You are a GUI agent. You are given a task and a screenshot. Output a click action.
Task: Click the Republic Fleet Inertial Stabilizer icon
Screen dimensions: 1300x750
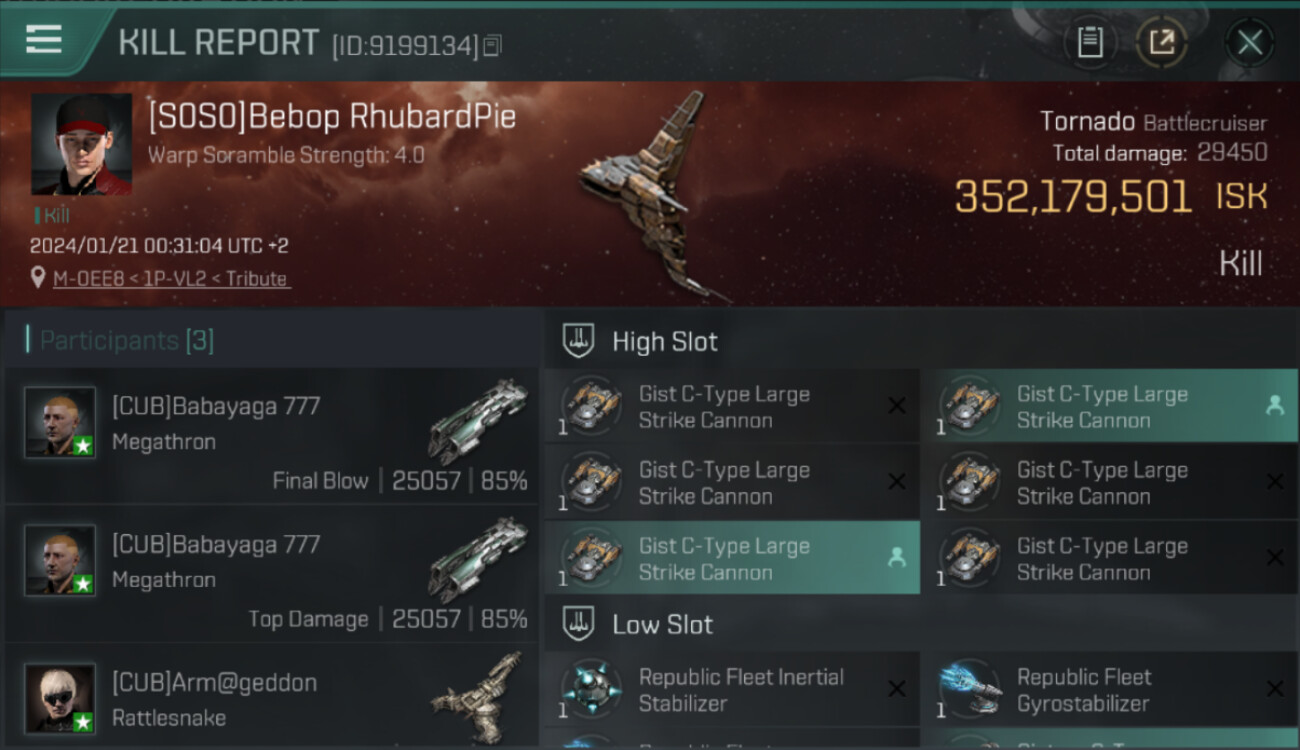[x=591, y=689]
